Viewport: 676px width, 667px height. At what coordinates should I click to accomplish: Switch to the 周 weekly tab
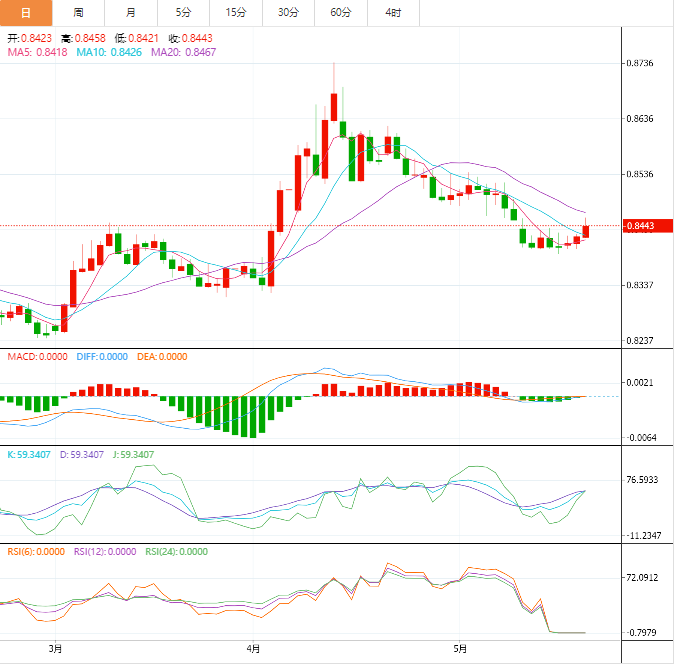point(78,13)
